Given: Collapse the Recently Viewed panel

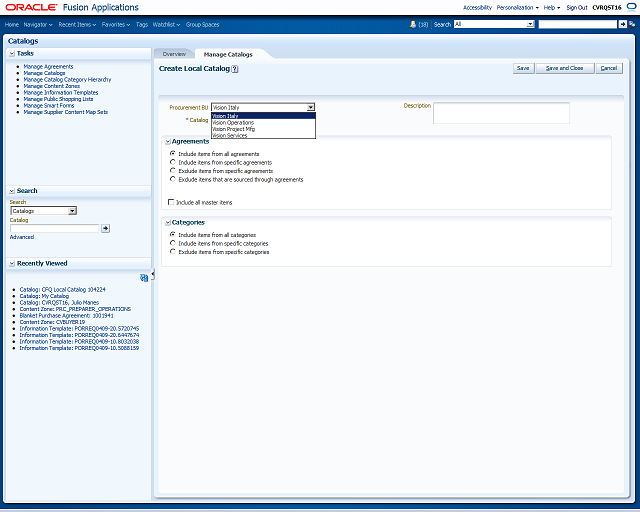Looking at the screenshot, I should [x=12, y=264].
